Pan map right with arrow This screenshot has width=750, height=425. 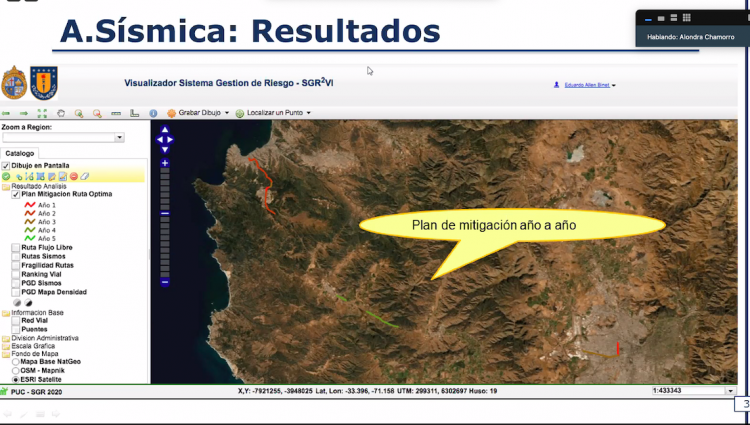point(170,140)
